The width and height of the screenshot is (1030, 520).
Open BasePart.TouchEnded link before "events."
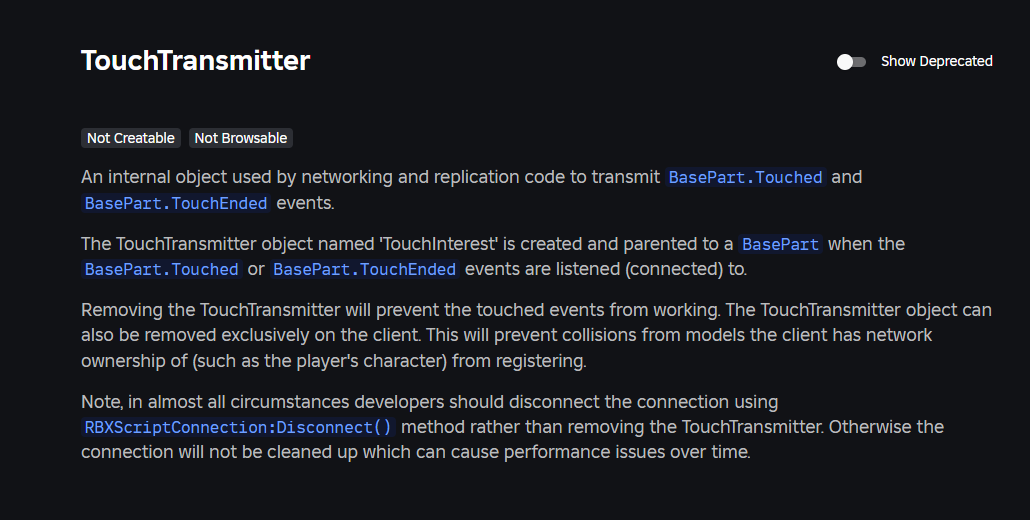click(176, 203)
